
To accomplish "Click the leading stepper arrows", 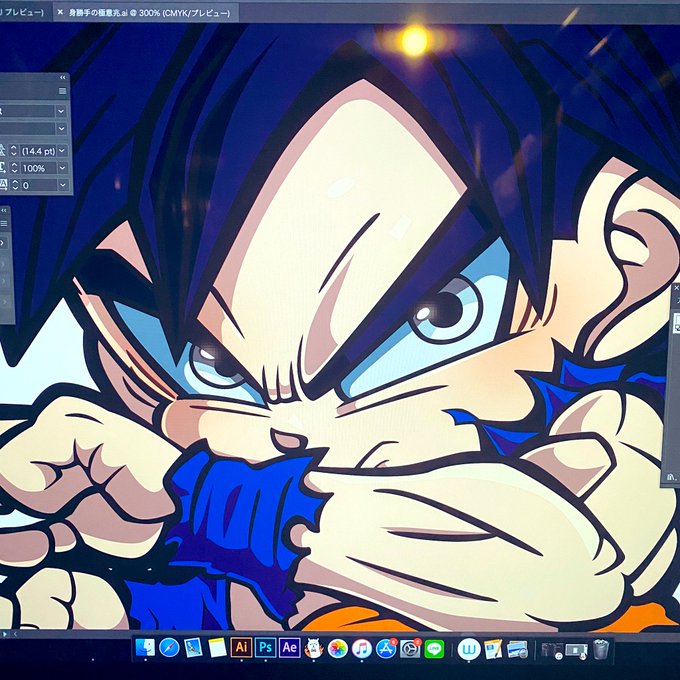I will (14, 151).
